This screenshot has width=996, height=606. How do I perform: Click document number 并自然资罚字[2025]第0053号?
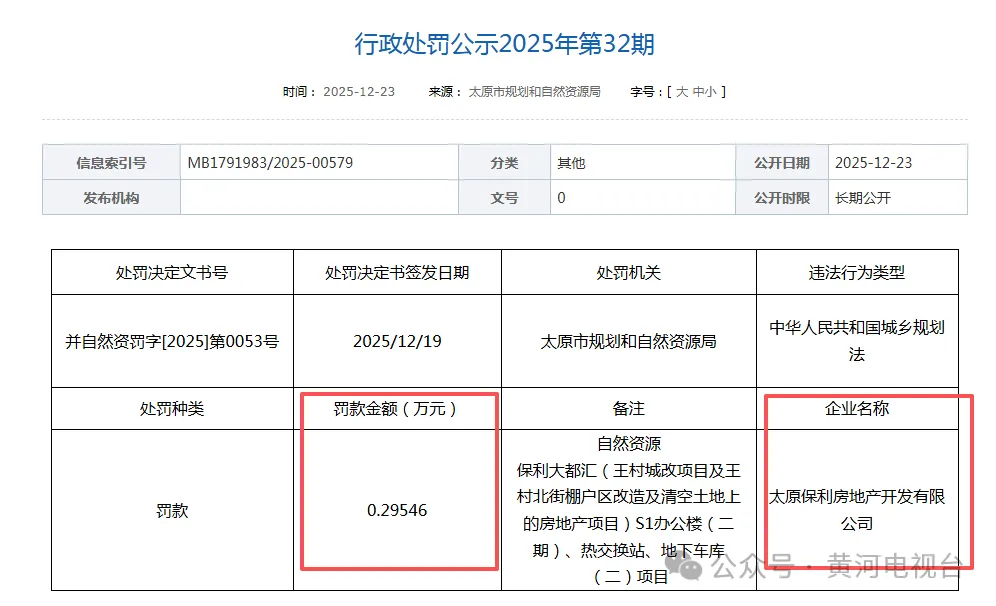172,341
